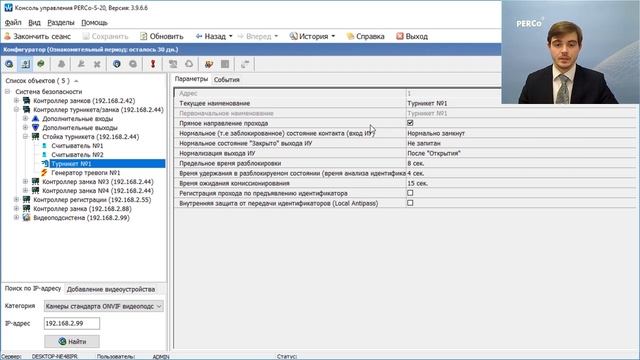Image resolution: width=640 pixels, height=360 pixels.
Task: Click the grey square toolbar icon
Action: (x=225, y=64)
